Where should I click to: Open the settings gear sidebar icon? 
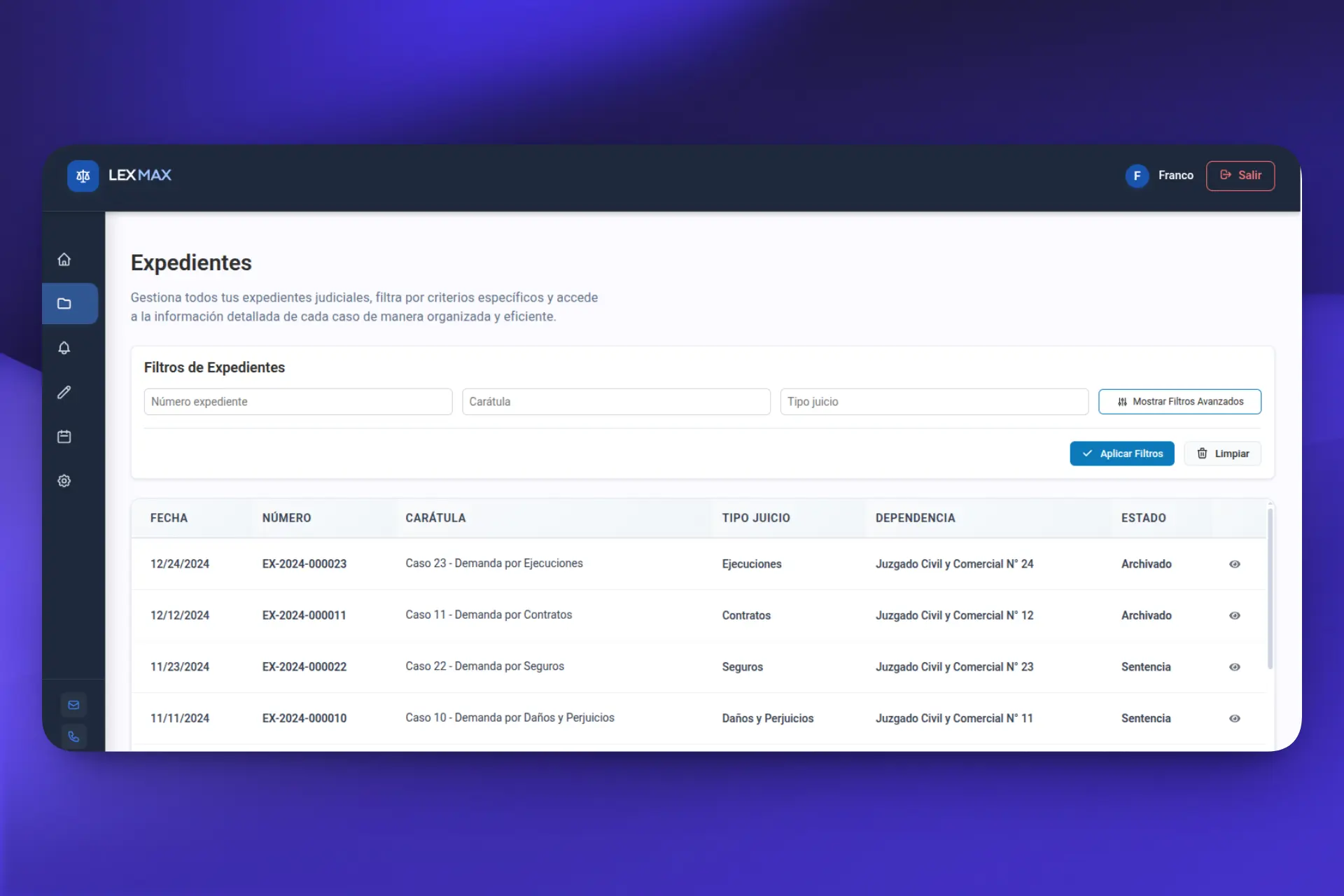(64, 481)
